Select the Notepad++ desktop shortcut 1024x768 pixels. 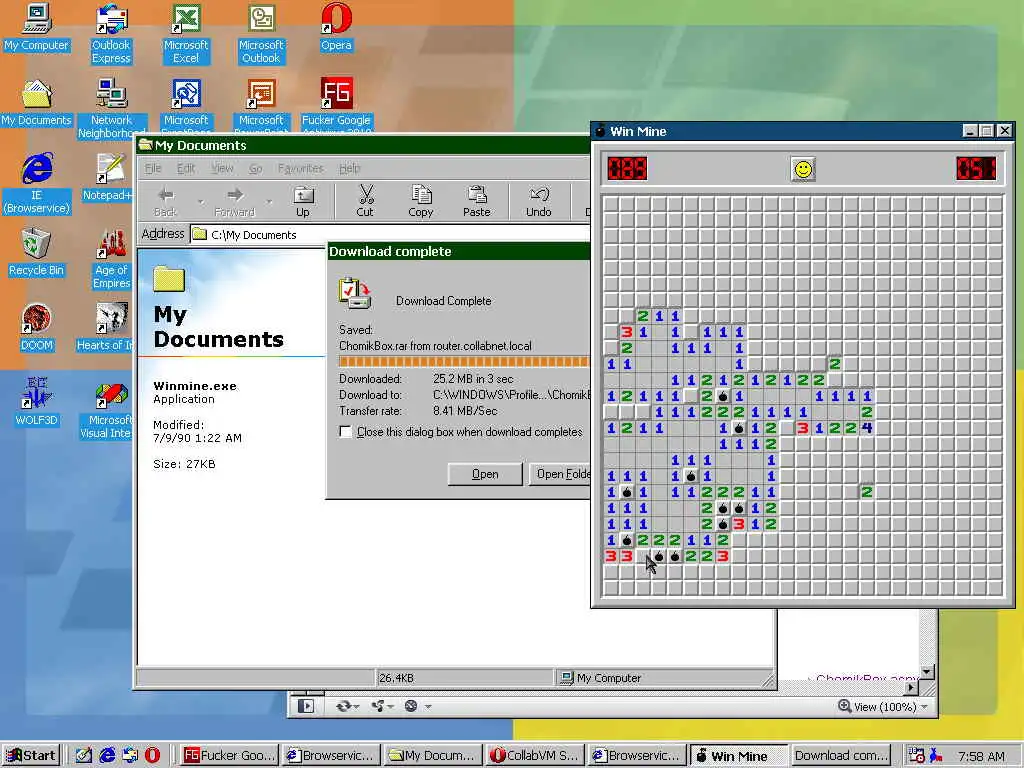[x=110, y=177]
